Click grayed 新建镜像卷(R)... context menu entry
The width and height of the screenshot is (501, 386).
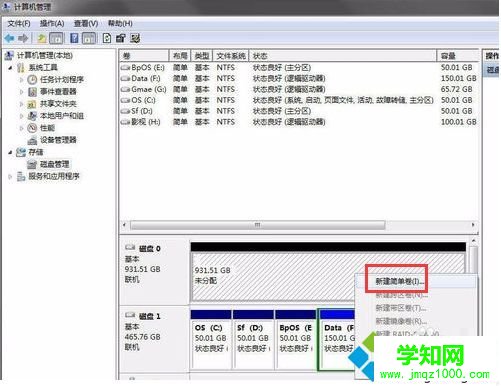pyautogui.click(x=401, y=321)
